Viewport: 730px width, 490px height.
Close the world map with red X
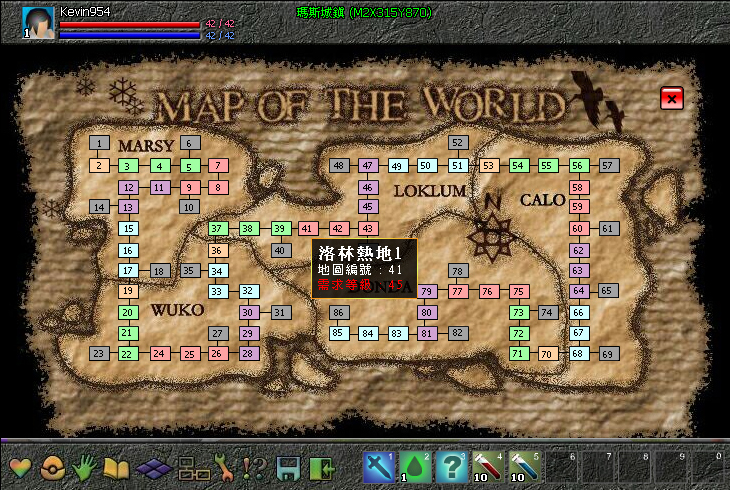point(672,98)
